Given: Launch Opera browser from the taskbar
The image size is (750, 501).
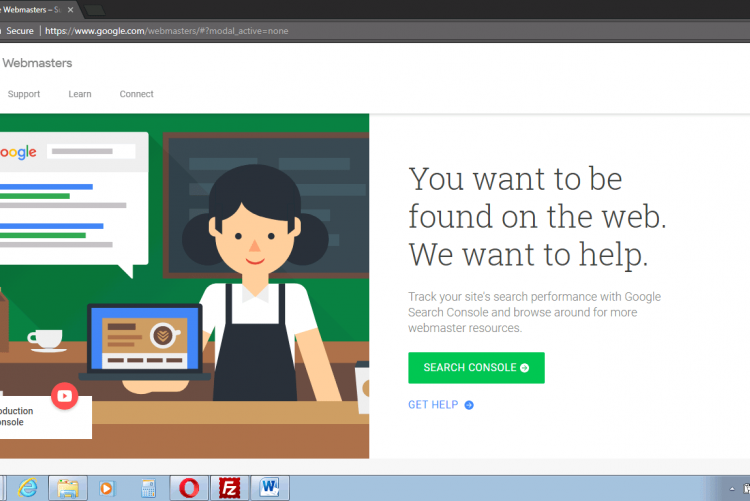Looking at the screenshot, I should (x=189, y=488).
